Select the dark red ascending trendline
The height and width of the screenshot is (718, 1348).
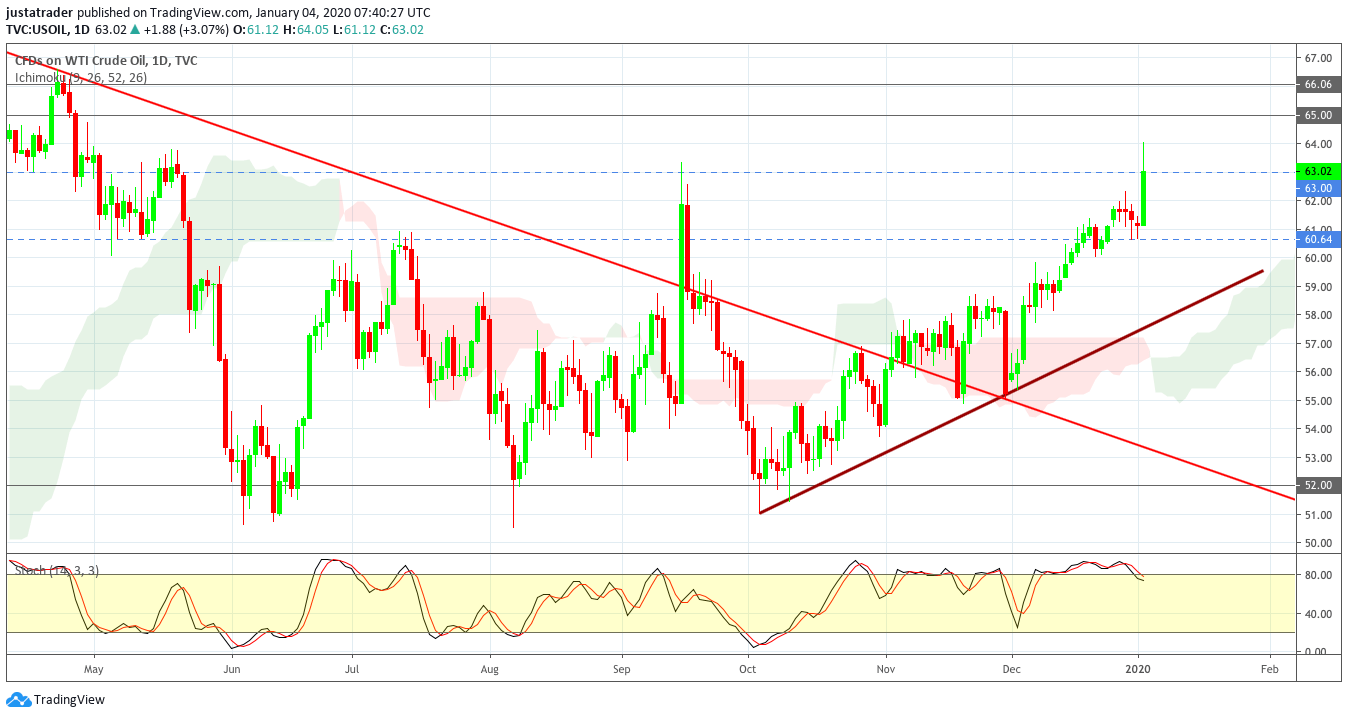(x=1012, y=392)
